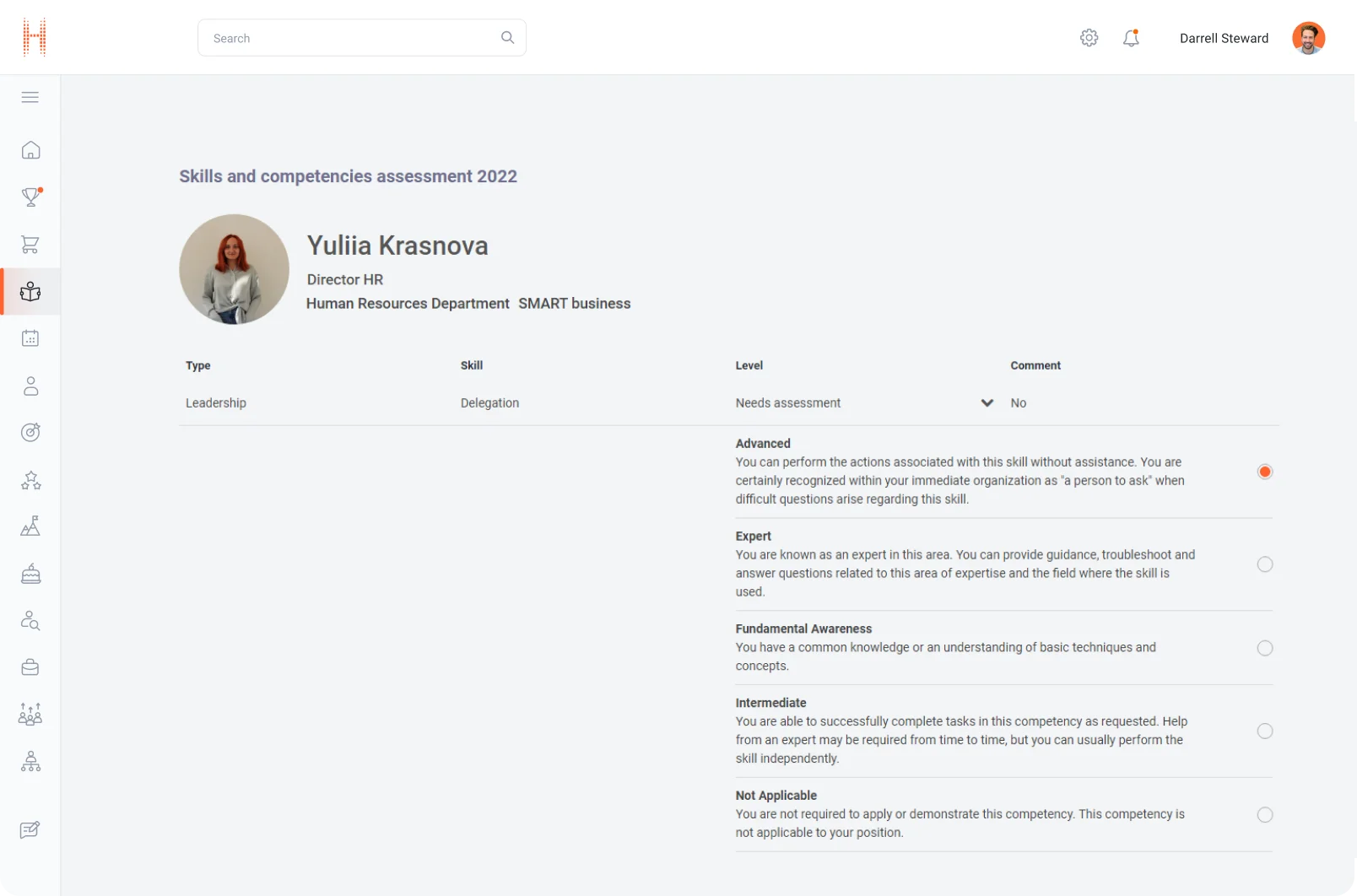This screenshot has width=1357, height=896.
Task: Open settings gear in top bar
Action: (x=1089, y=38)
